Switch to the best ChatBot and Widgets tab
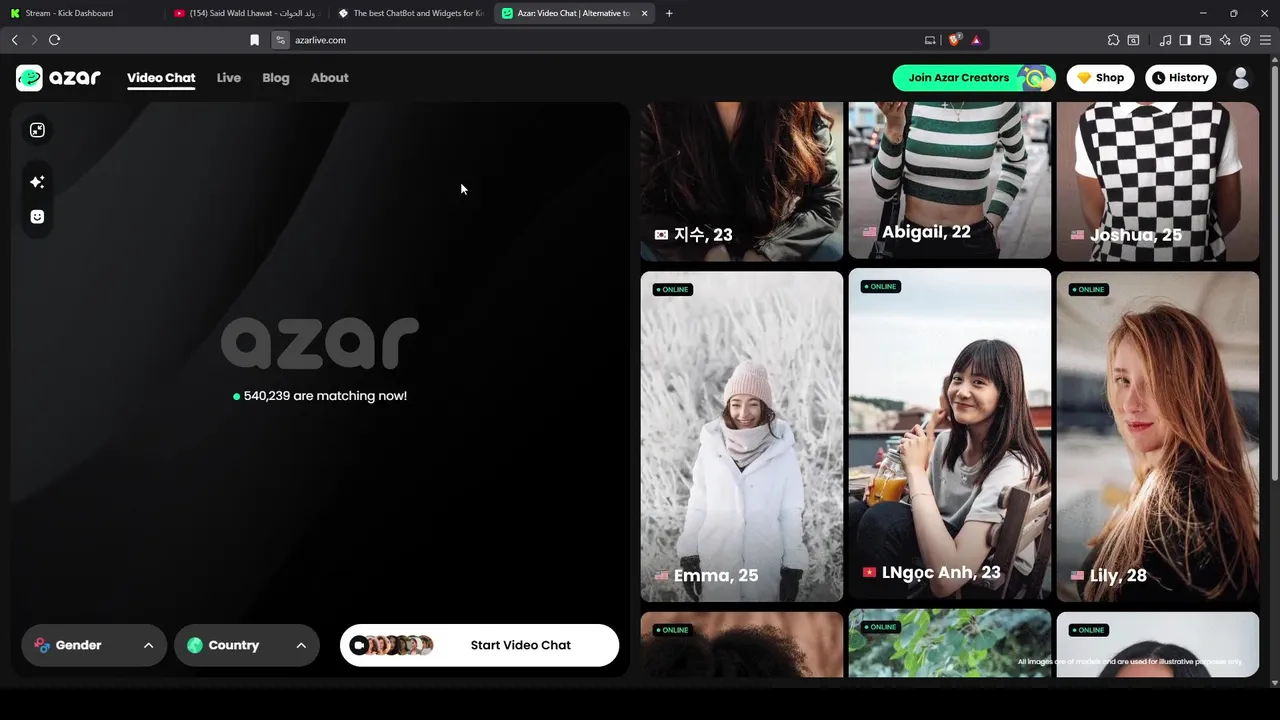The height and width of the screenshot is (720, 1280). (x=410, y=13)
